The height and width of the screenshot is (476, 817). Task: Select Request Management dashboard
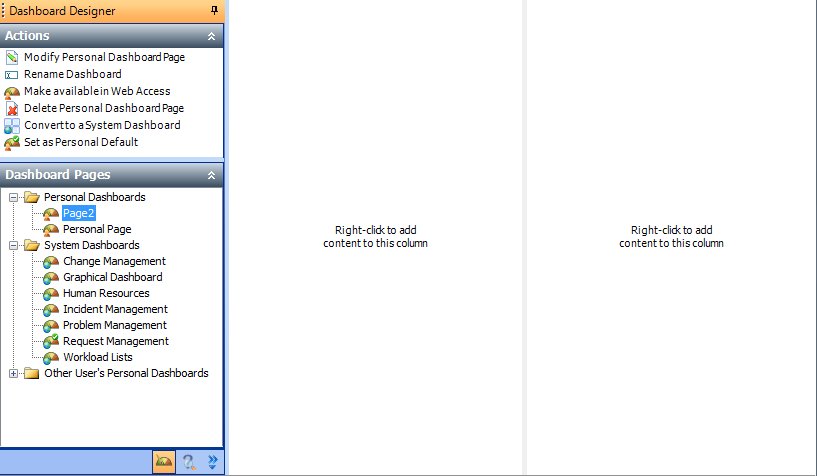[x=116, y=341]
